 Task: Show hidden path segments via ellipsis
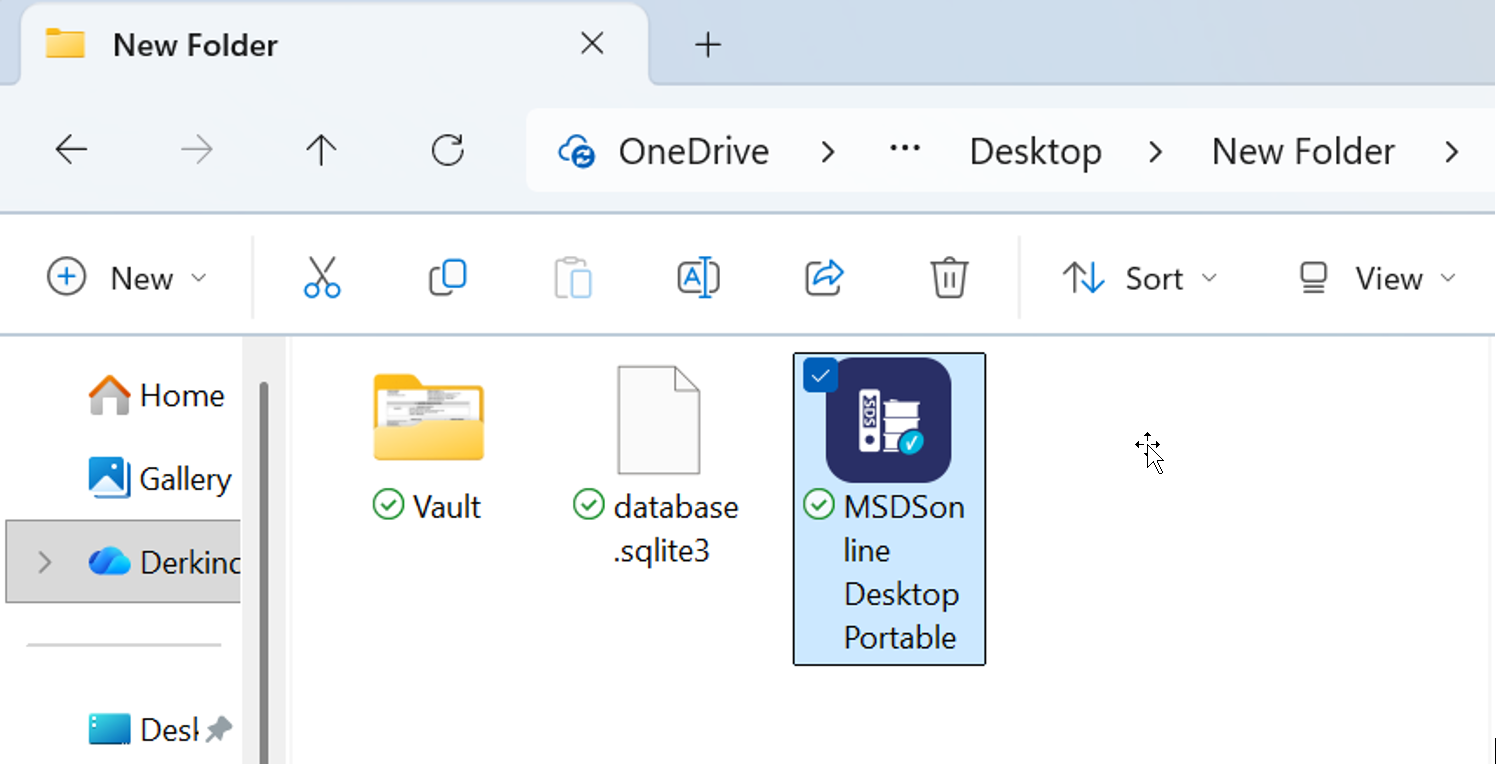pos(904,150)
